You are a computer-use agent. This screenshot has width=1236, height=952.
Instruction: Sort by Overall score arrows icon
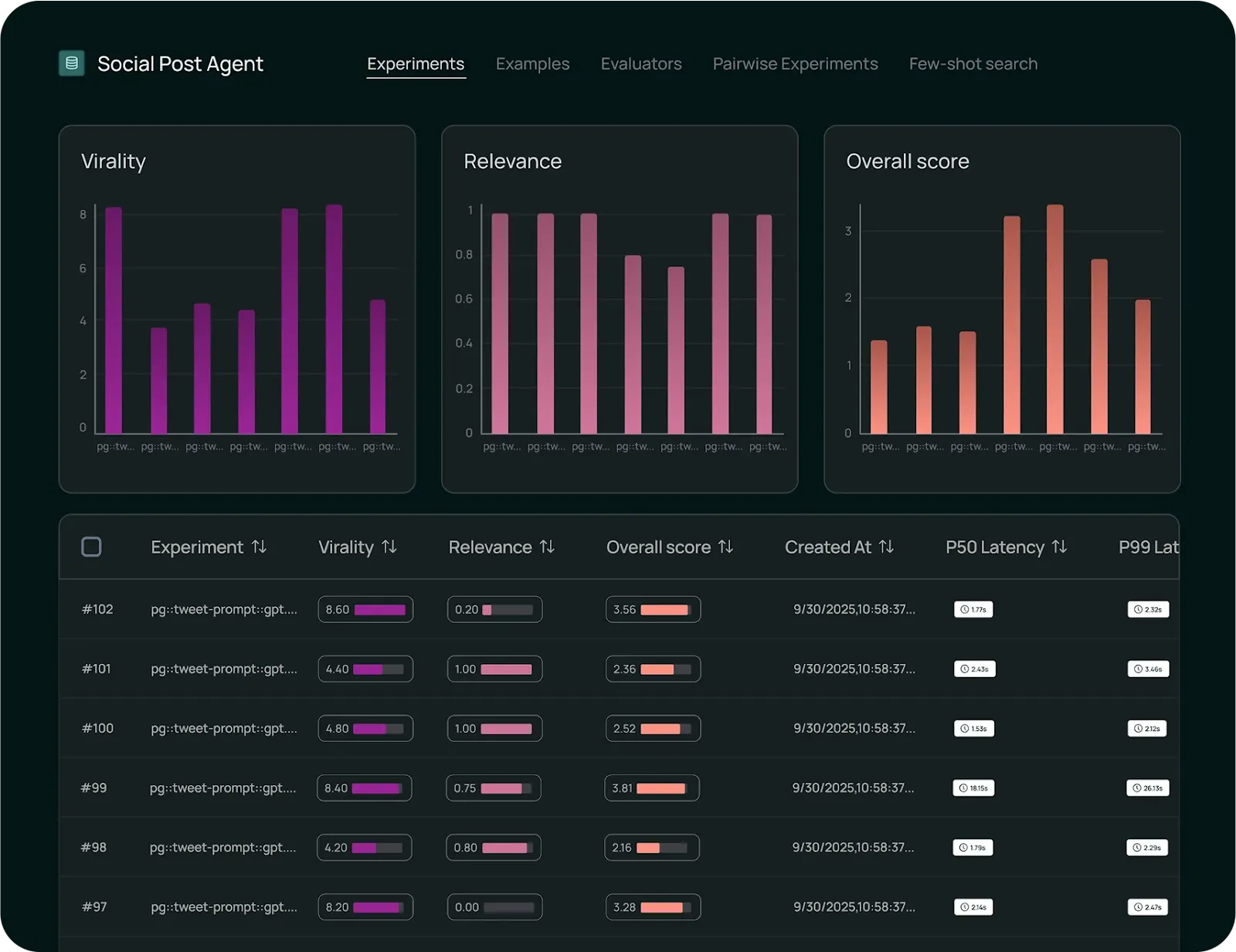coord(725,547)
